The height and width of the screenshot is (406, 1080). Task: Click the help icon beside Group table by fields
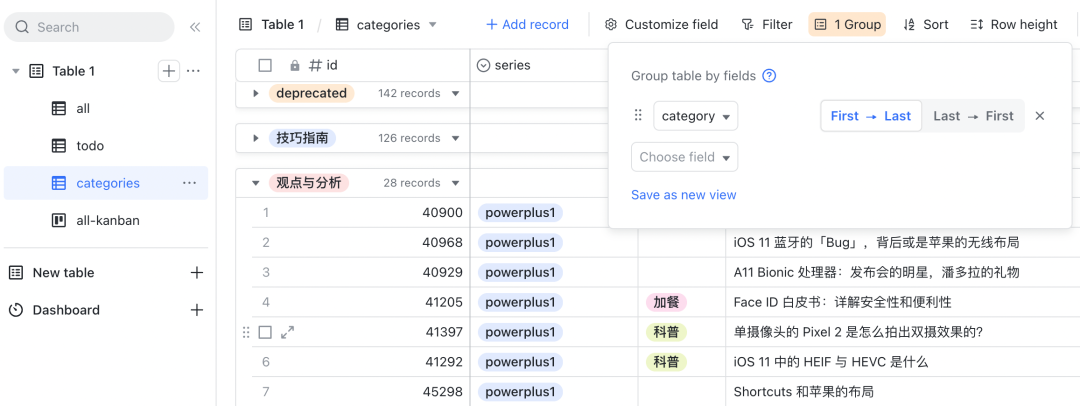(x=769, y=76)
